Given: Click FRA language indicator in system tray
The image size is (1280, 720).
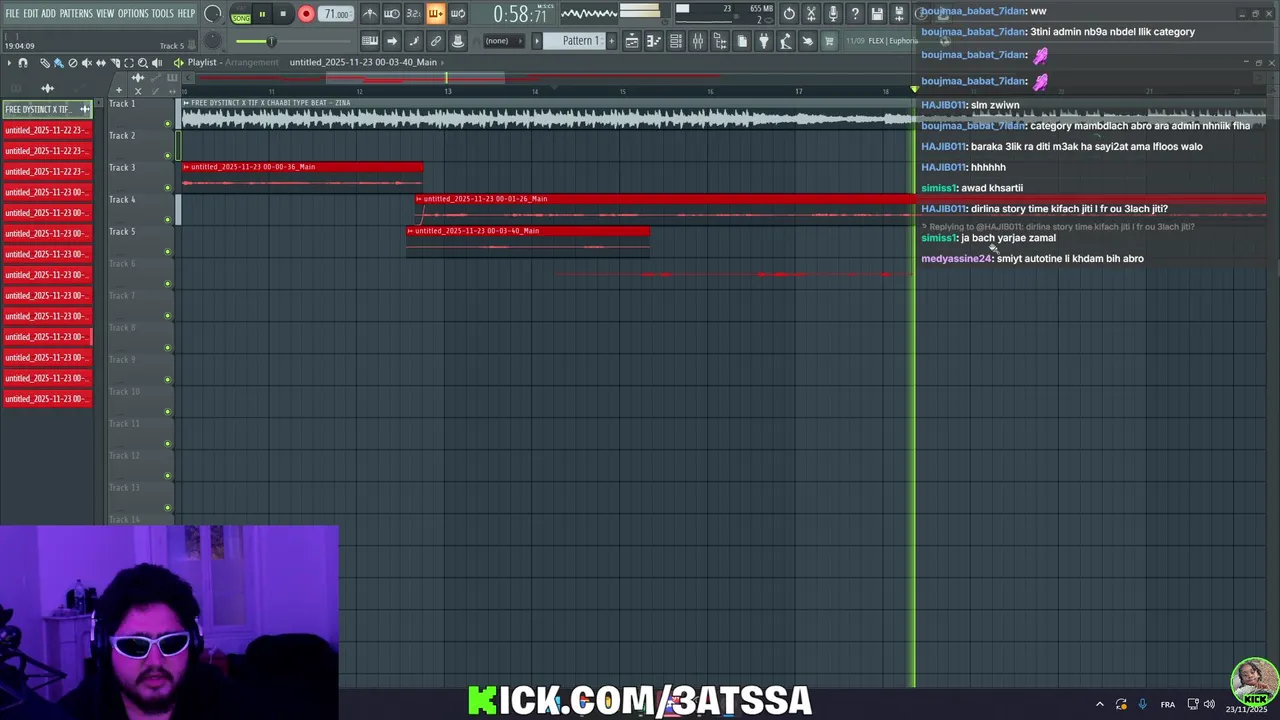Looking at the screenshot, I should pyautogui.click(x=1167, y=705).
